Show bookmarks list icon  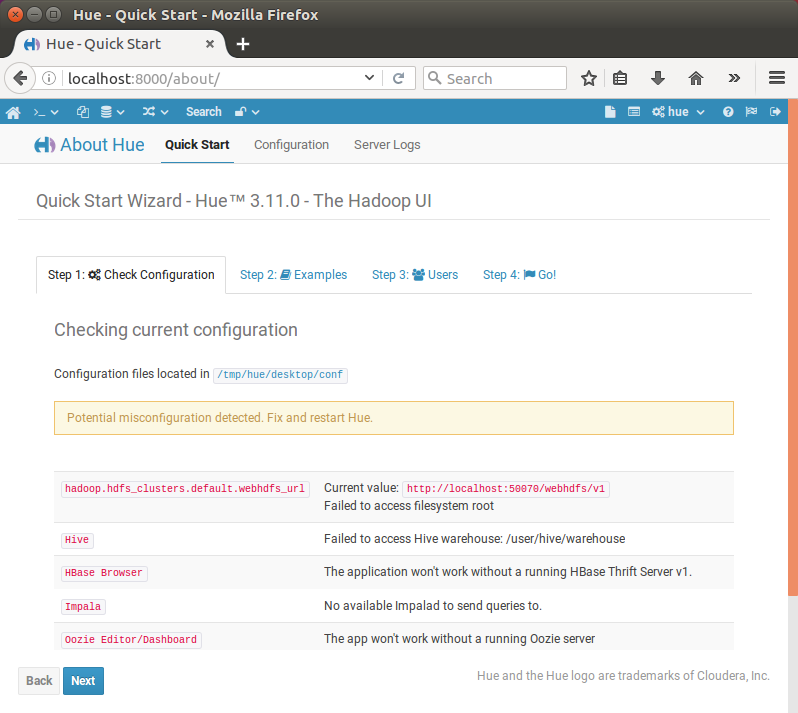point(620,78)
